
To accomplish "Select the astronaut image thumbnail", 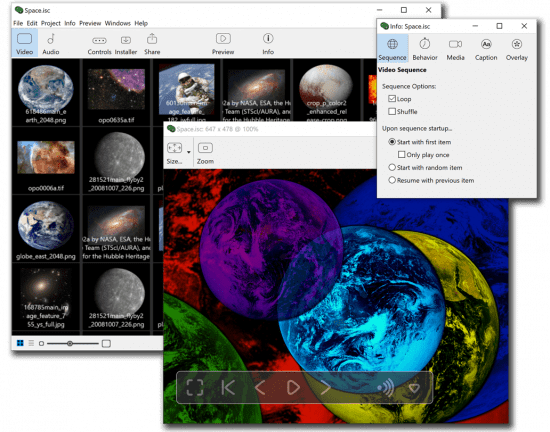I will (186, 90).
